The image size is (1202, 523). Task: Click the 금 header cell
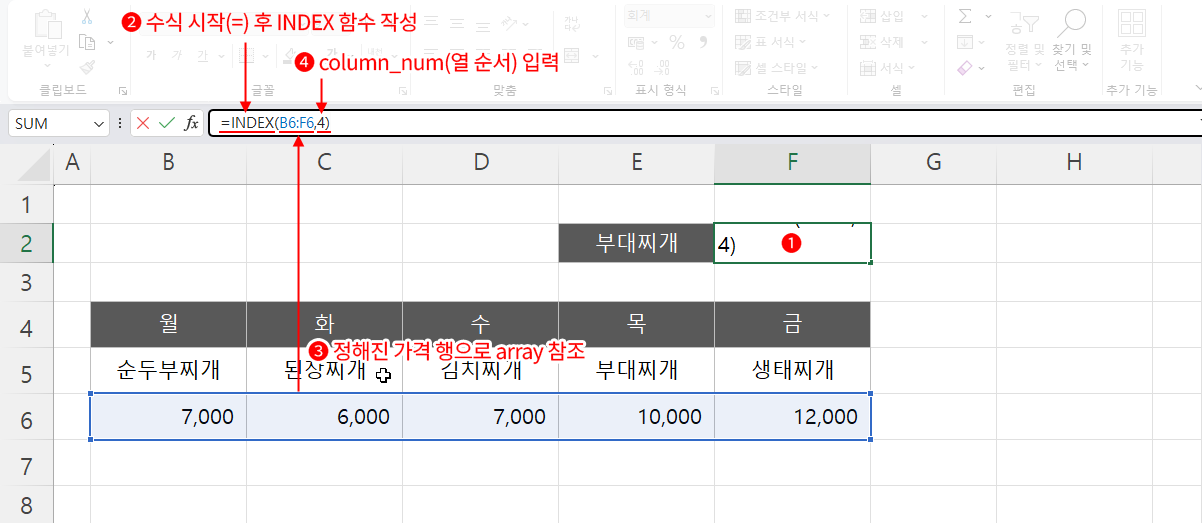(x=793, y=325)
